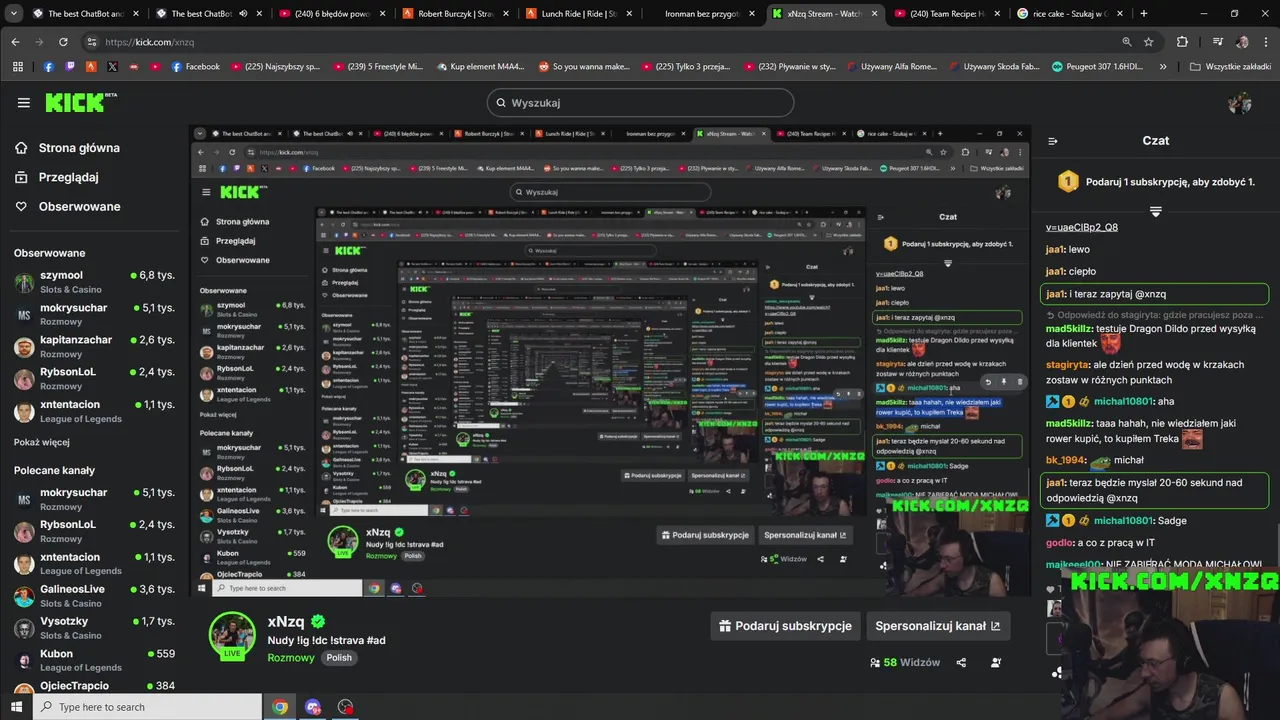This screenshot has width=1280, height=720.
Task: Click Peugeot 307 1.6HDI bookmark
Action: (1096, 67)
